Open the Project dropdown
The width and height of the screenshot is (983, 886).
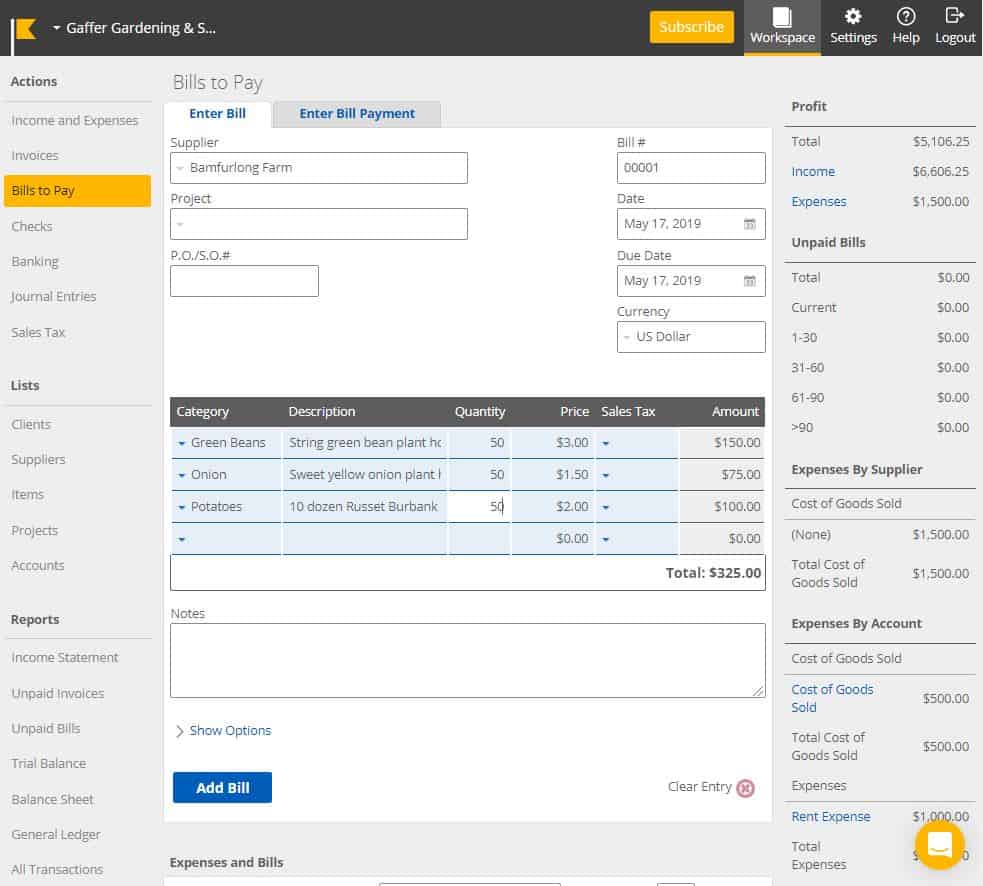click(x=318, y=224)
